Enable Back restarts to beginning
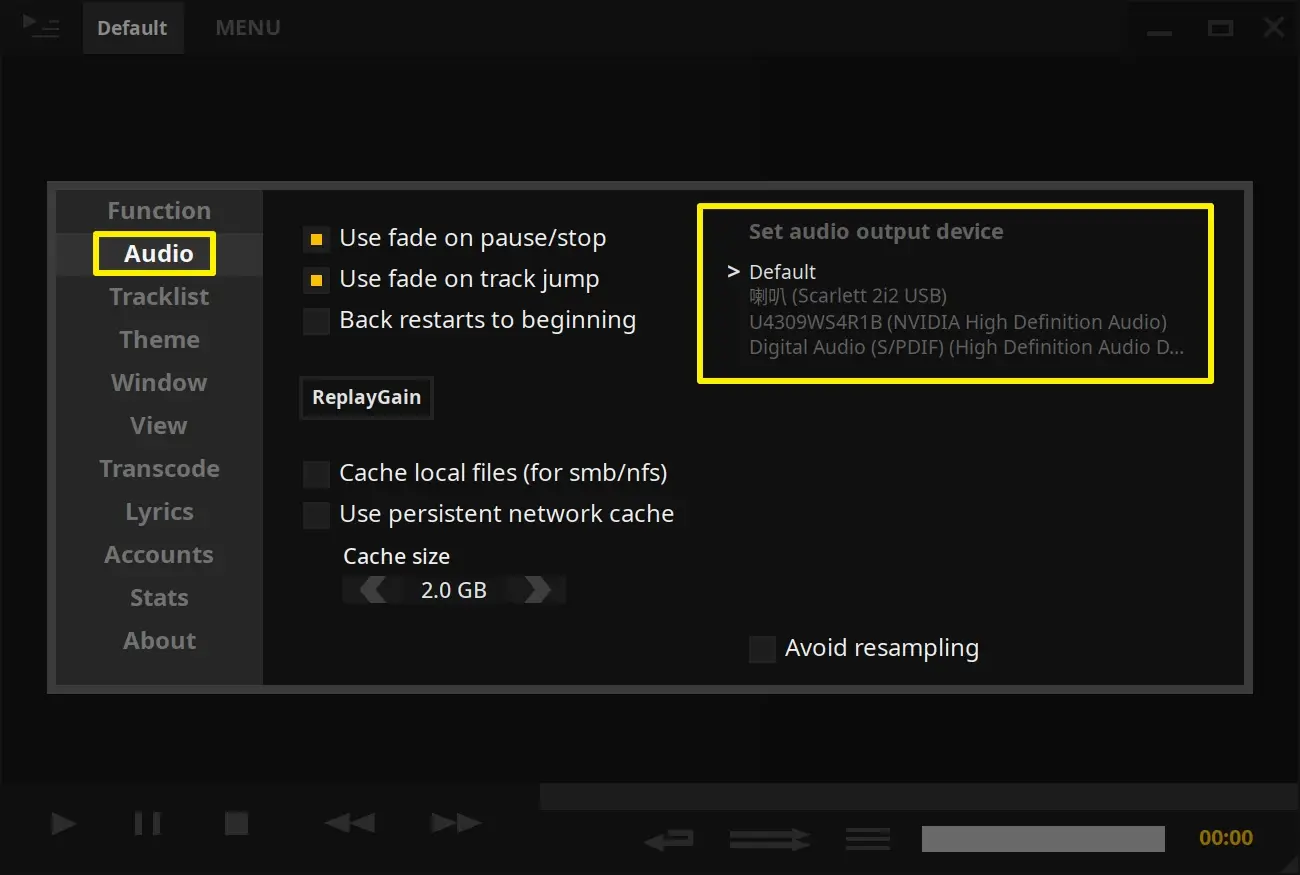This screenshot has height=875, width=1300. [316, 321]
